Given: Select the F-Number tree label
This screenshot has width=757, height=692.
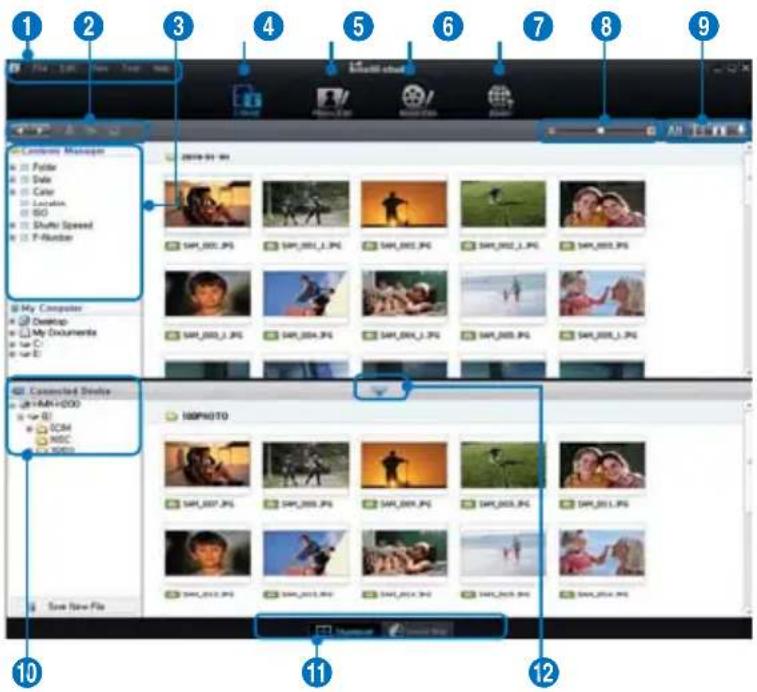Looking at the screenshot, I should click(x=52, y=237).
